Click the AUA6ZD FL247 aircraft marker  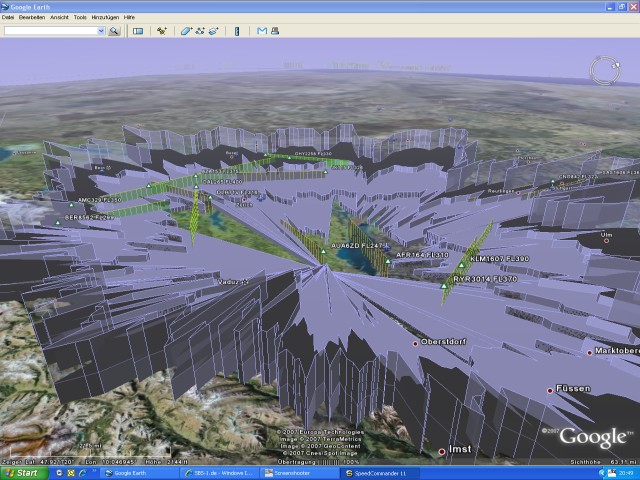click(x=323, y=251)
